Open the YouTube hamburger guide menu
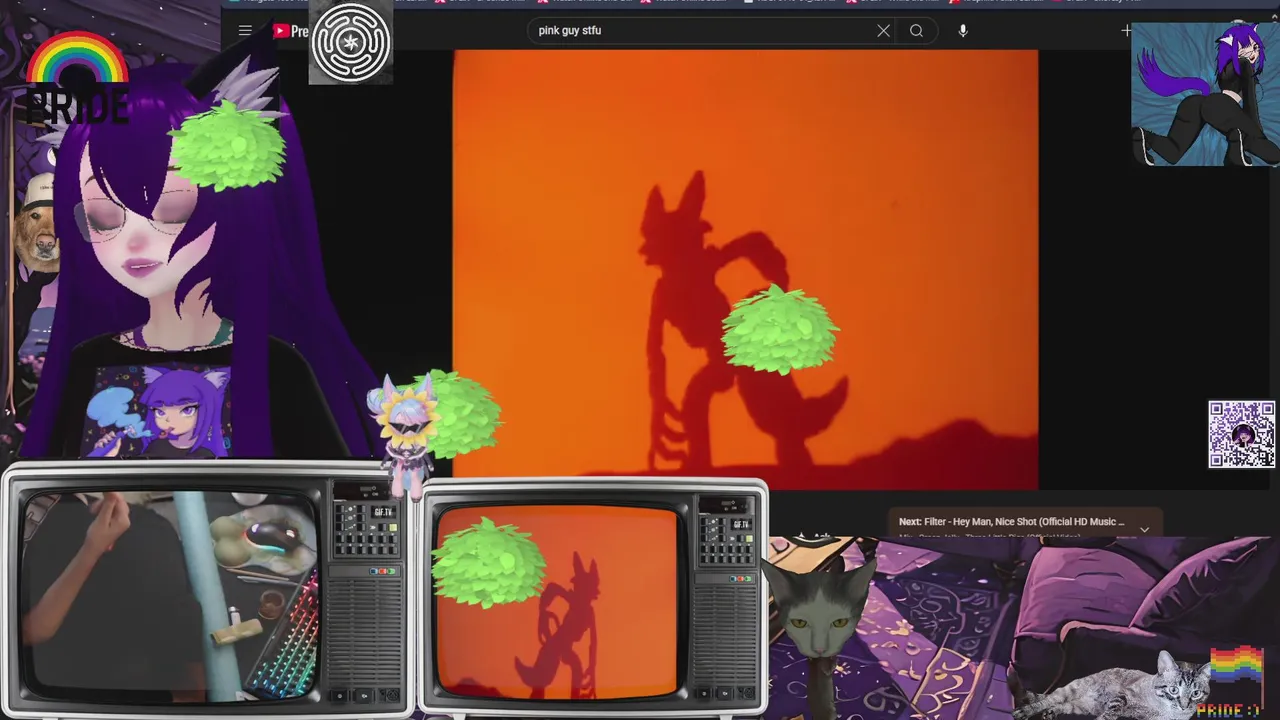 (x=245, y=31)
